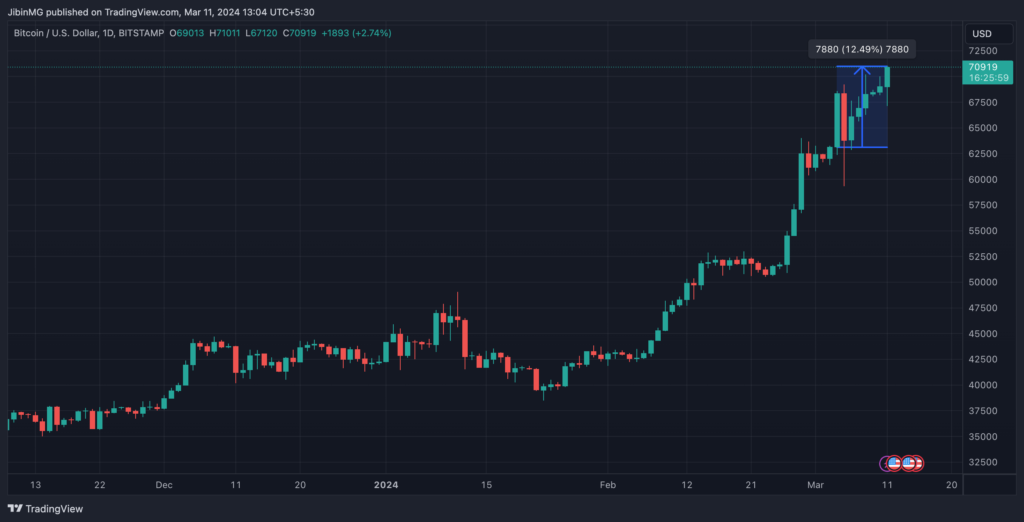
Task: Click the Feb label on date axis
Action: tap(608, 485)
